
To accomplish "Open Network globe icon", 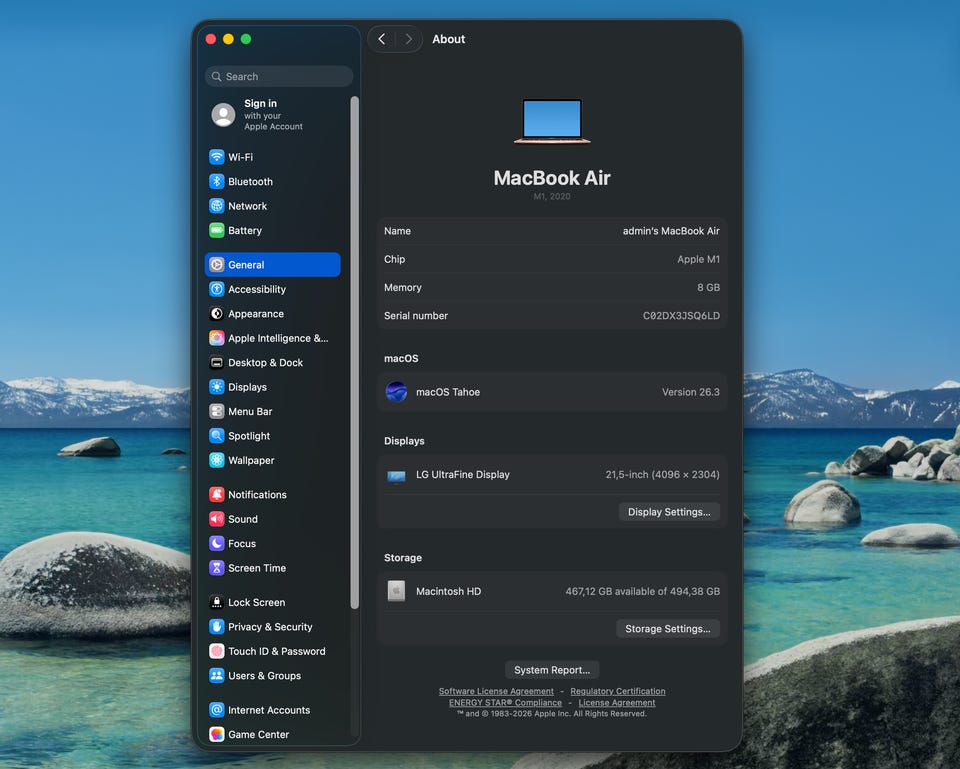I will tap(217, 206).
